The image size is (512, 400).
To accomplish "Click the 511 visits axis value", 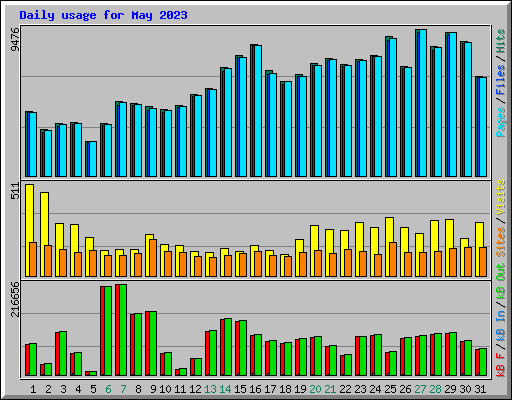I will click(x=15, y=191).
